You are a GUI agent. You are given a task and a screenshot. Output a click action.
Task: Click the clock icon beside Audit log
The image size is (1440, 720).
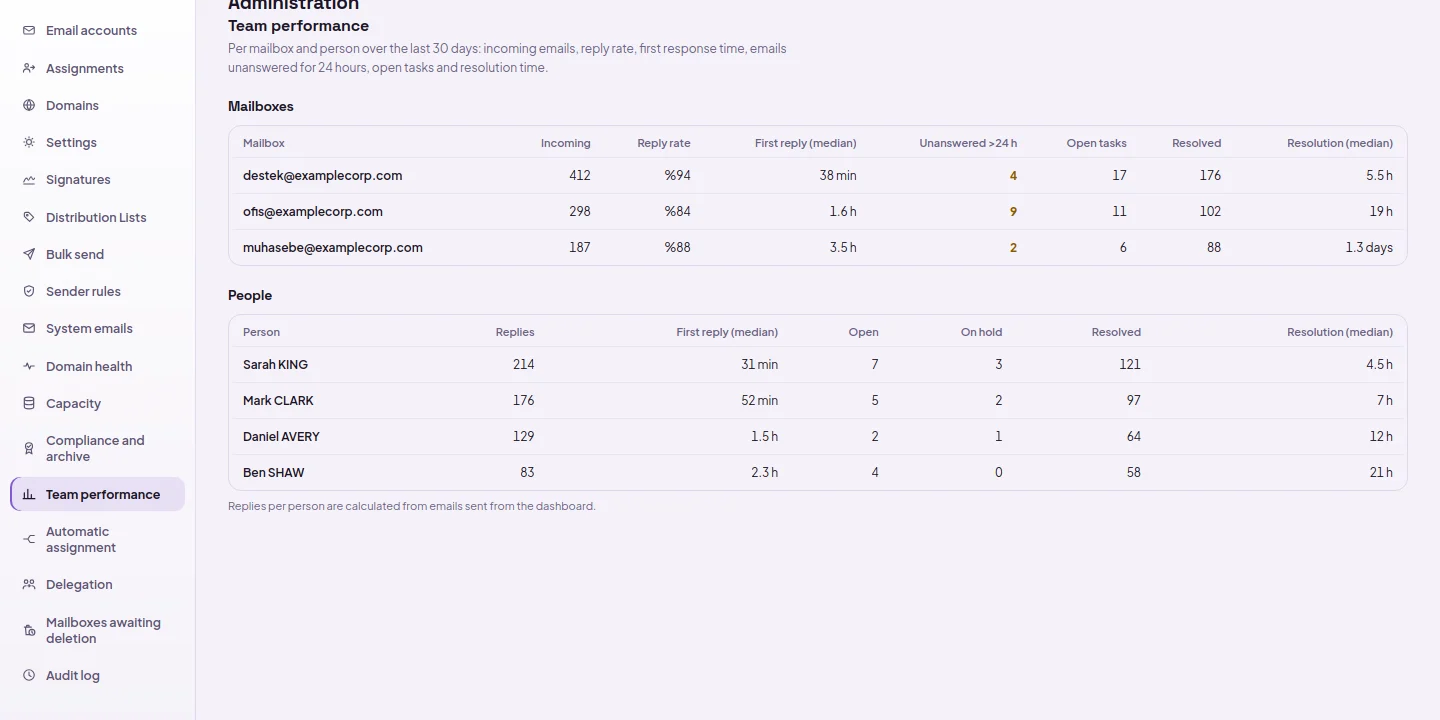(x=29, y=676)
